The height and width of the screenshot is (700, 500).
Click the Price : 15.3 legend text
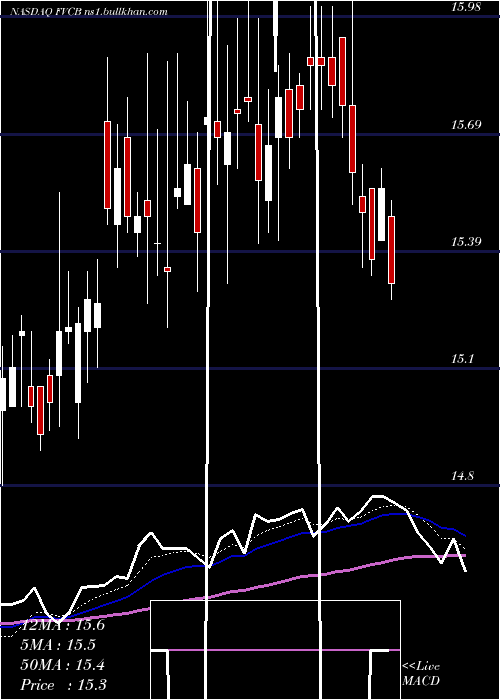pos(63,685)
